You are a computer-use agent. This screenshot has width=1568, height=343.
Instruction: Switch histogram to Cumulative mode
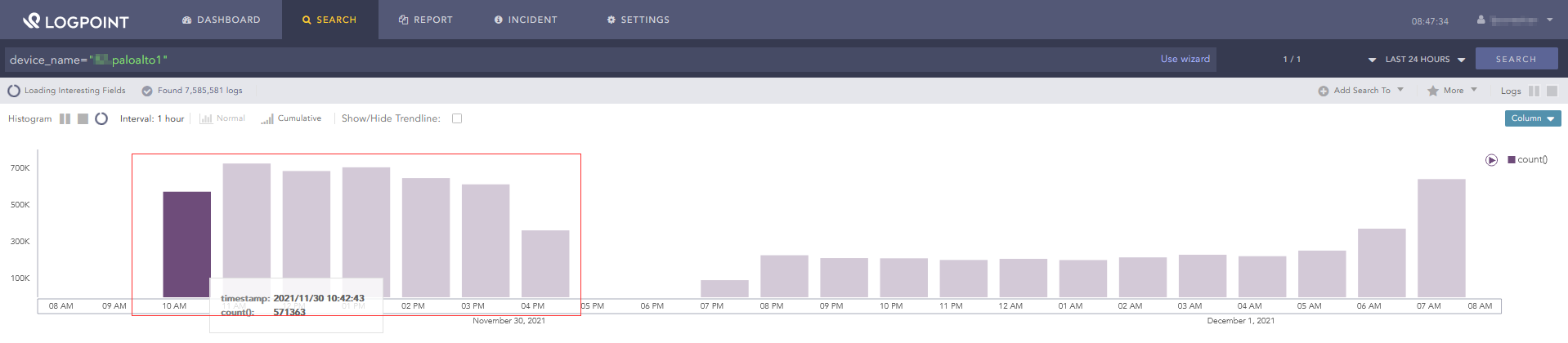(292, 118)
